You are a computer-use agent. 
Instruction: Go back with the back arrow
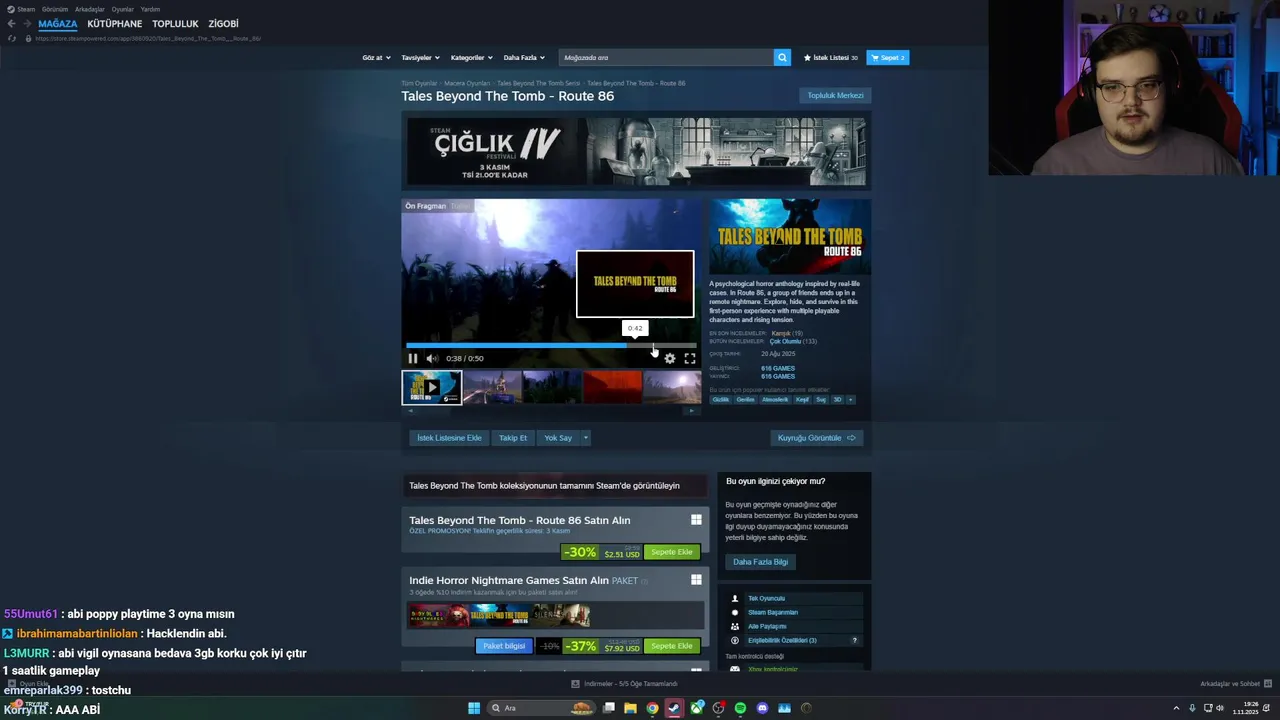(x=12, y=24)
